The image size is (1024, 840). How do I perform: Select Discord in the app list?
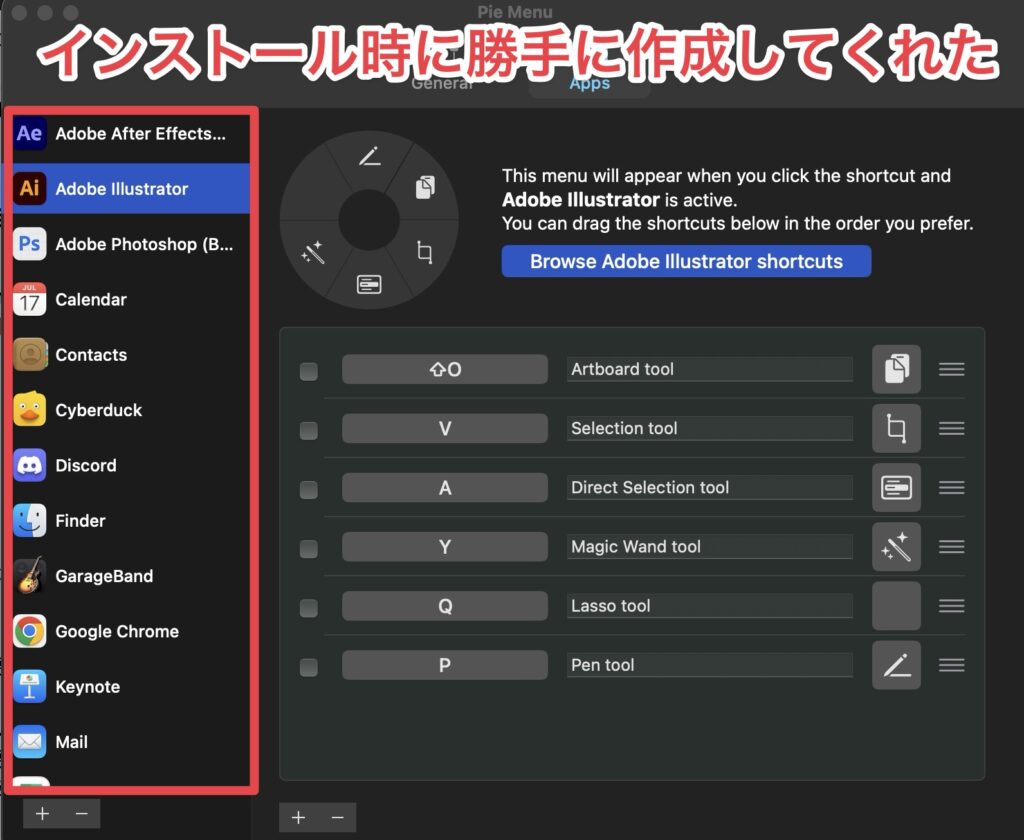tap(131, 466)
